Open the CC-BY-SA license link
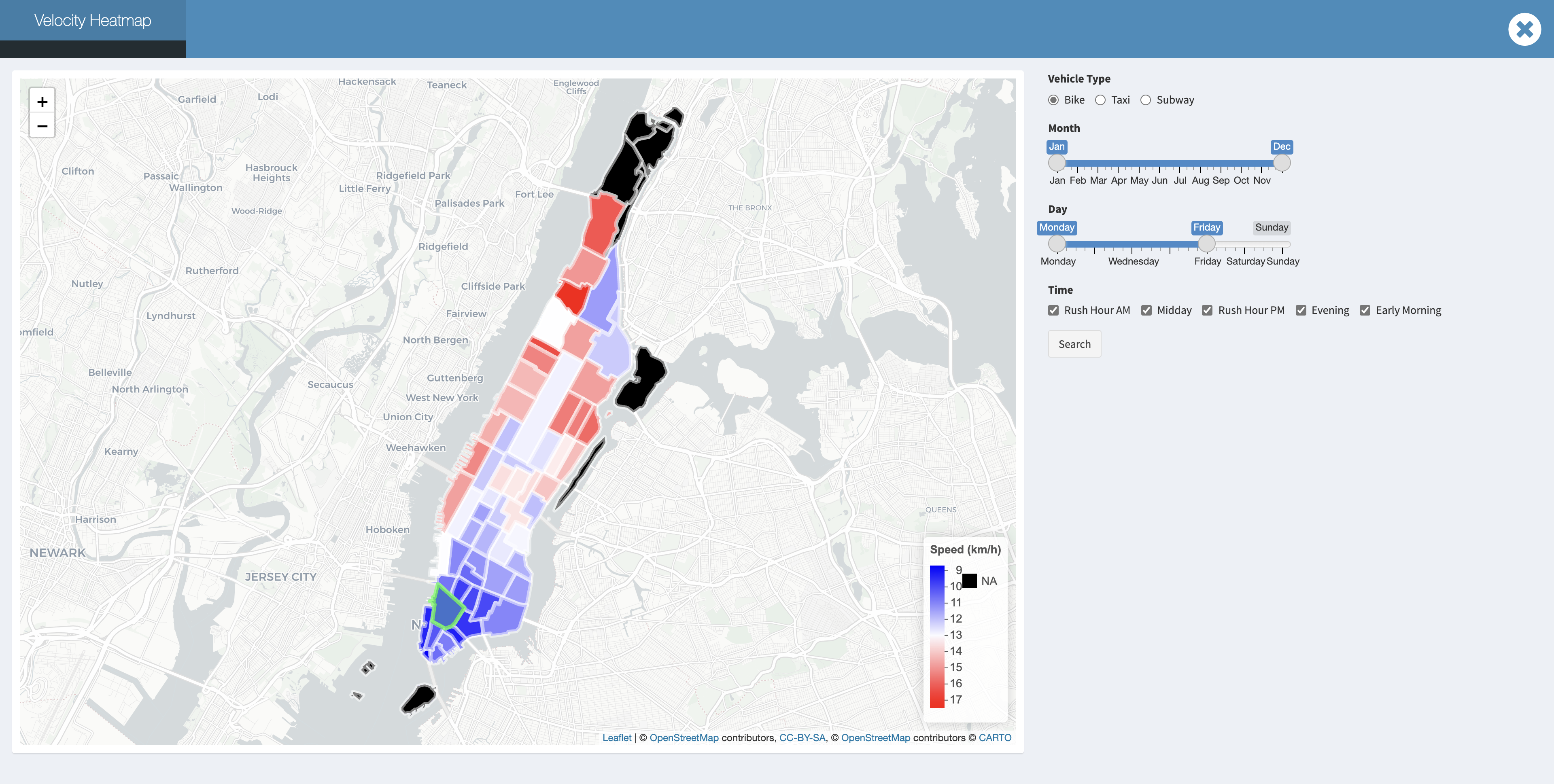 [802, 737]
